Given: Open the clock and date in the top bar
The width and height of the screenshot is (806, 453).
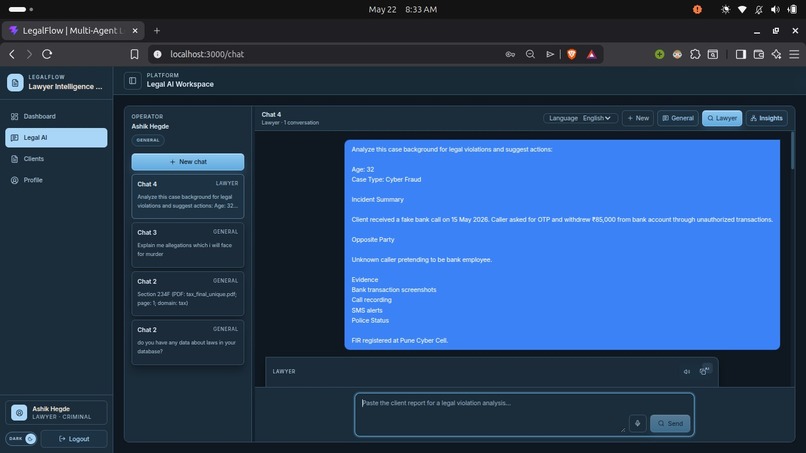Looking at the screenshot, I should pyautogui.click(x=402, y=9).
